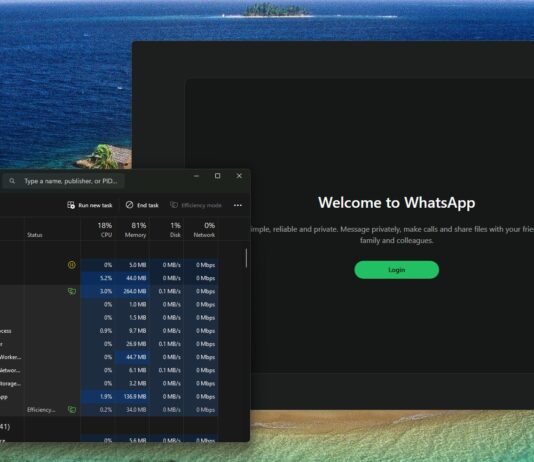Screen dimensions: 534x462
Task: Open the more options ellipsis in Task Manager
Action: (x=238, y=205)
